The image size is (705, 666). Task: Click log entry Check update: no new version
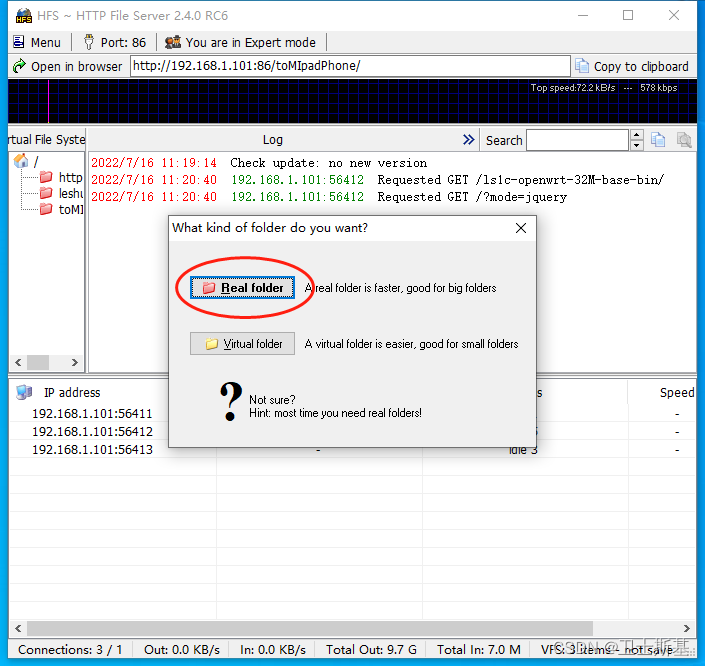pos(259,163)
